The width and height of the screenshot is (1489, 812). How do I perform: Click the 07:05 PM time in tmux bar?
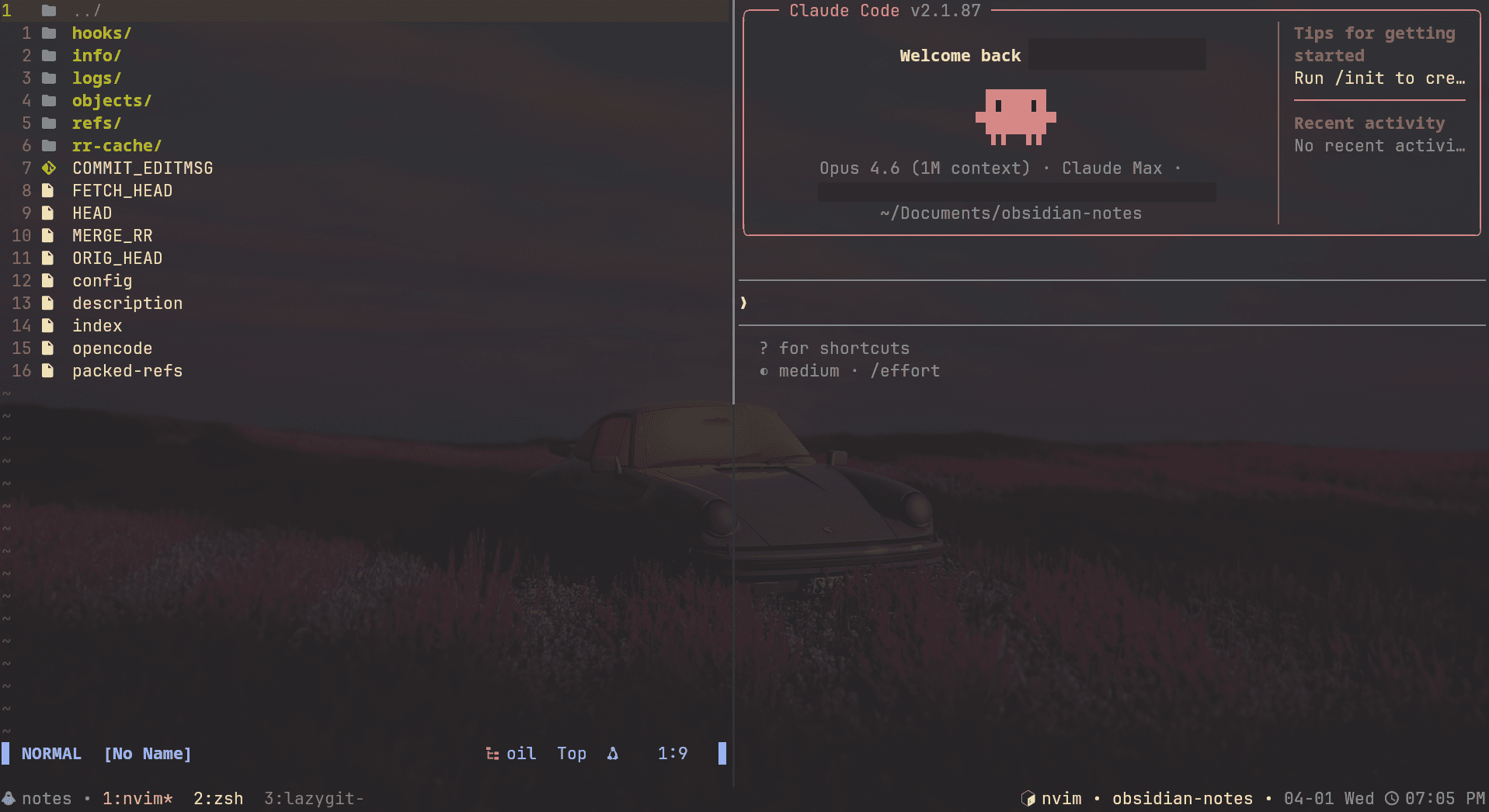1445,799
